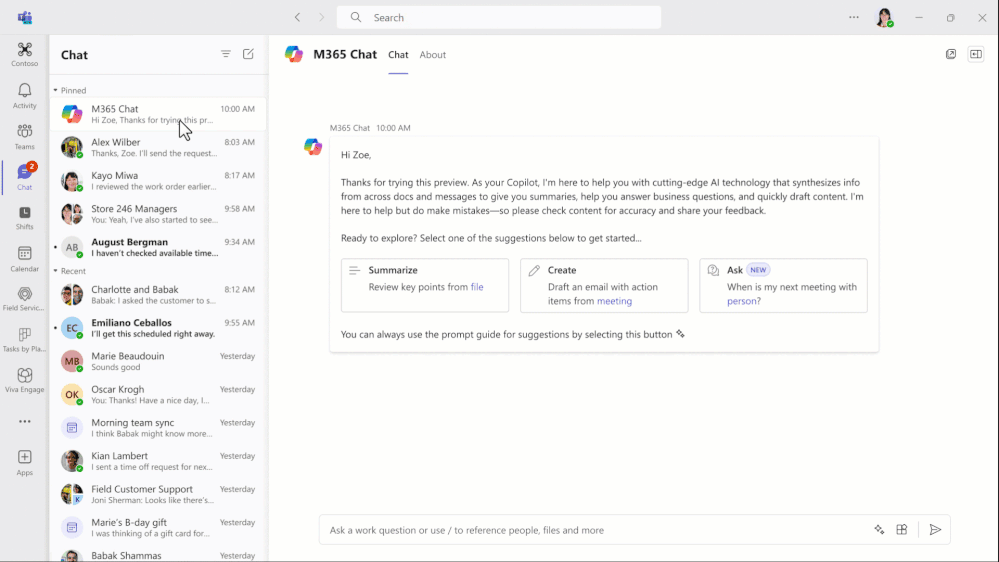Viewport: 999px width, 562px height.
Task: Open the Oscar Krogh chat
Action: [x=158, y=394]
